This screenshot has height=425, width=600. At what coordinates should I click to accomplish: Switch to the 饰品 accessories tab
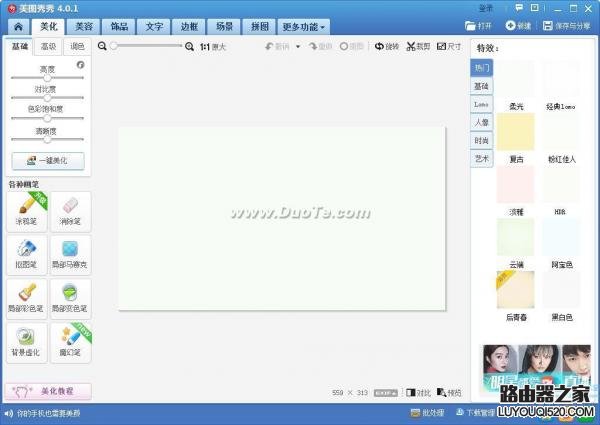119,27
